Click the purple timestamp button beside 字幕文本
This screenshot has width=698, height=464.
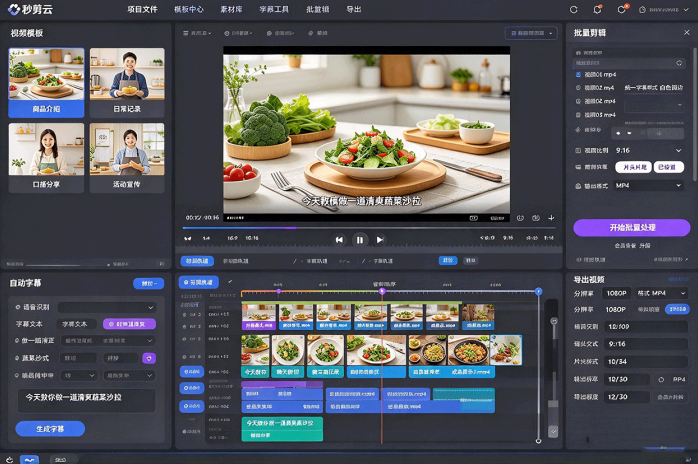tap(129, 324)
